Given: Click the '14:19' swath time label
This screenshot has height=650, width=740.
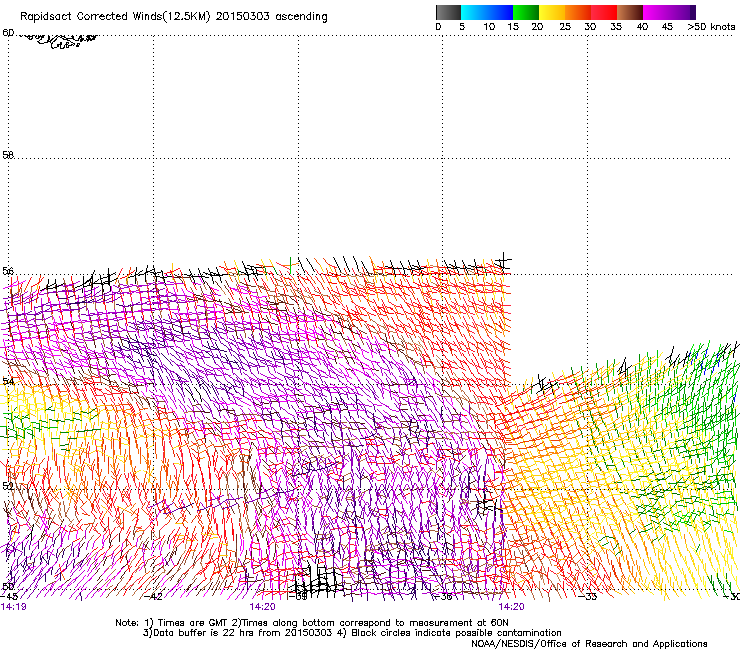Looking at the screenshot, I should pos(14,607).
